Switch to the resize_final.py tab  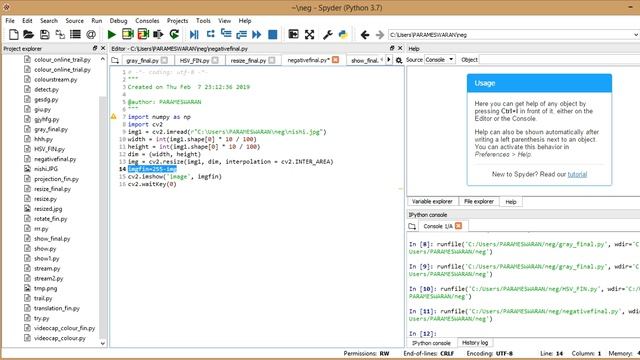(x=248, y=60)
